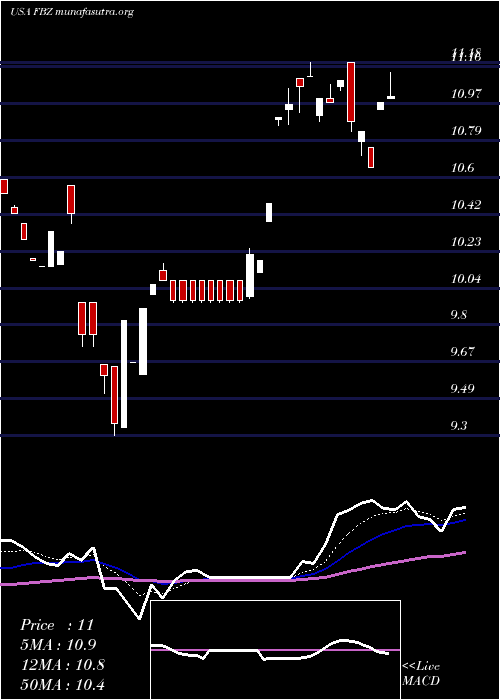The height and width of the screenshot is (700, 500).
Task: Click the USA FBZ munafasutra.org title text
Action: tap(72, 12)
